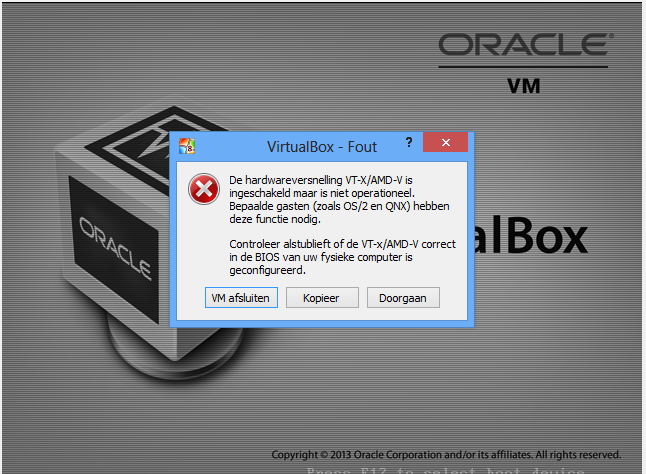The image size is (646, 474).
Task: Click the large ORACLE logo at the top right
Action: (x=526, y=44)
